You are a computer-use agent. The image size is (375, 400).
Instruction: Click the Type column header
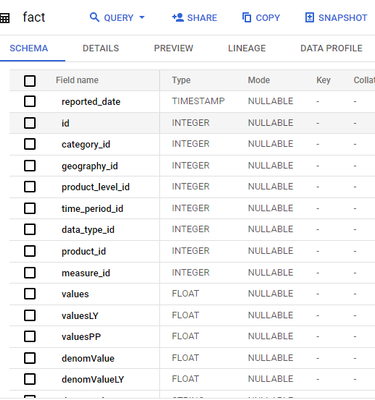pyautogui.click(x=181, y=80)
